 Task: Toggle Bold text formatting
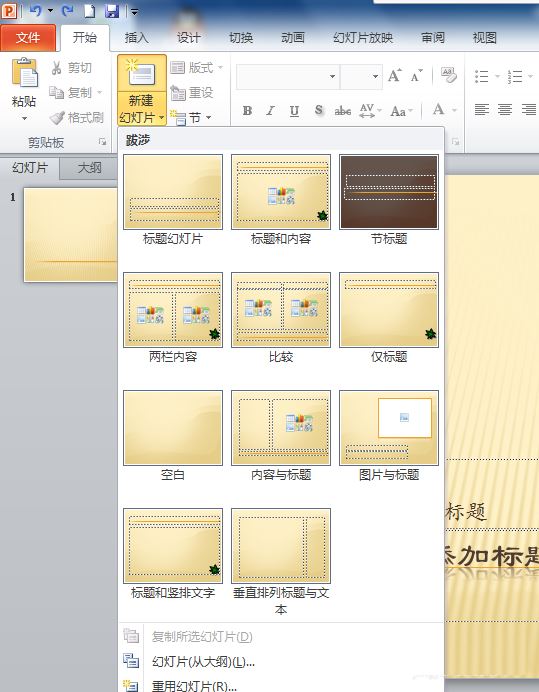(x=247, y=110)
